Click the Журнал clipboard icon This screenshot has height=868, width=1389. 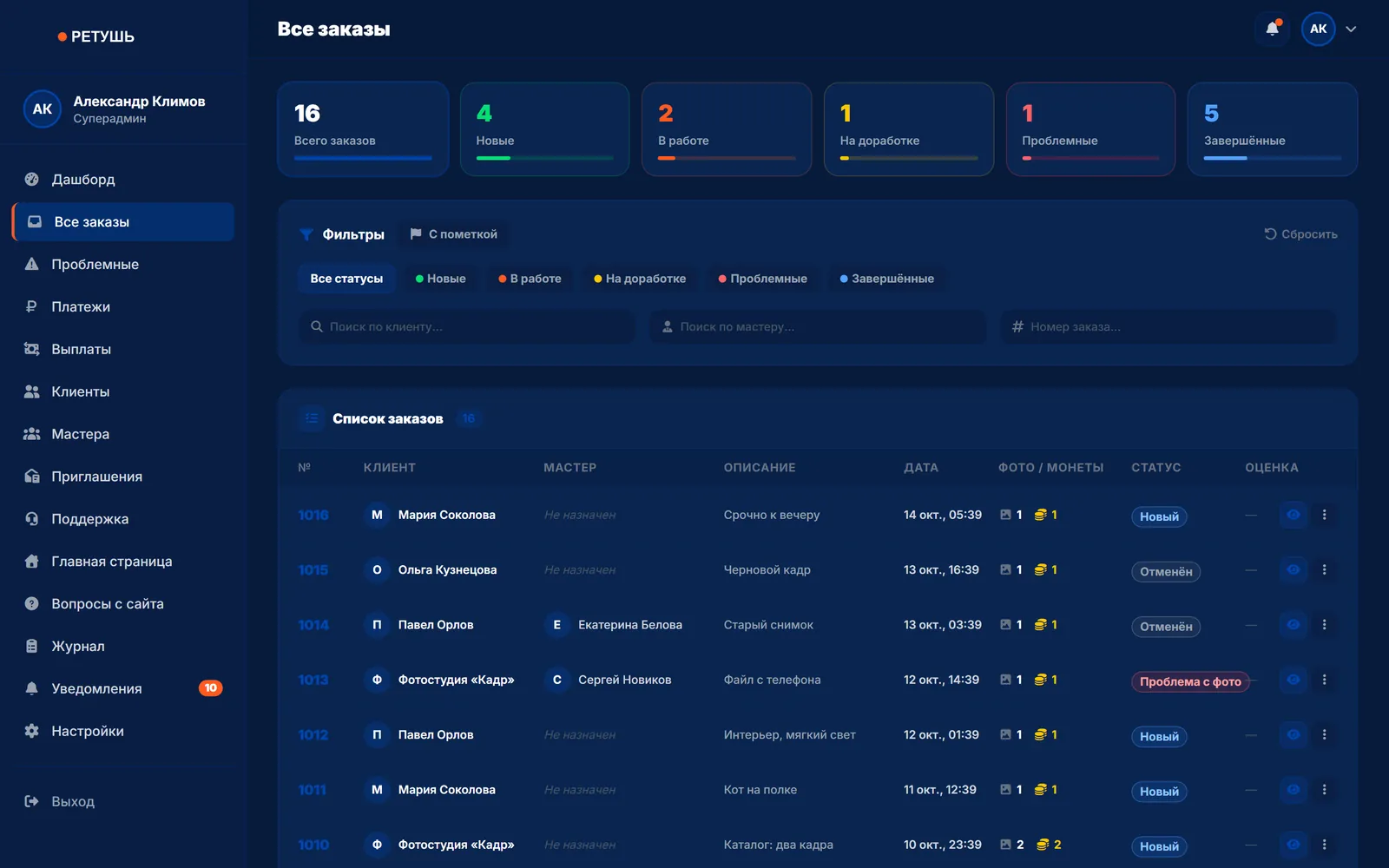tap(32, 647)
